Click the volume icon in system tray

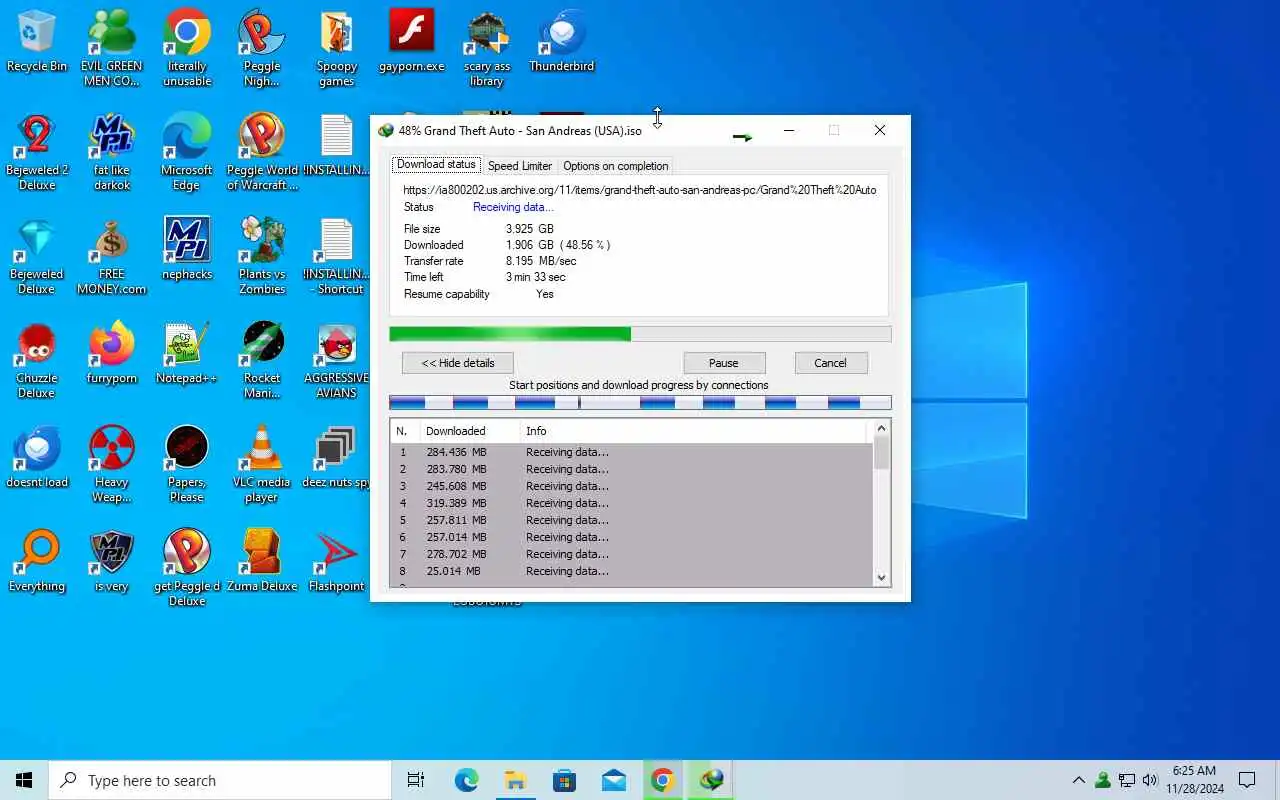click(x=1150, y=780)
